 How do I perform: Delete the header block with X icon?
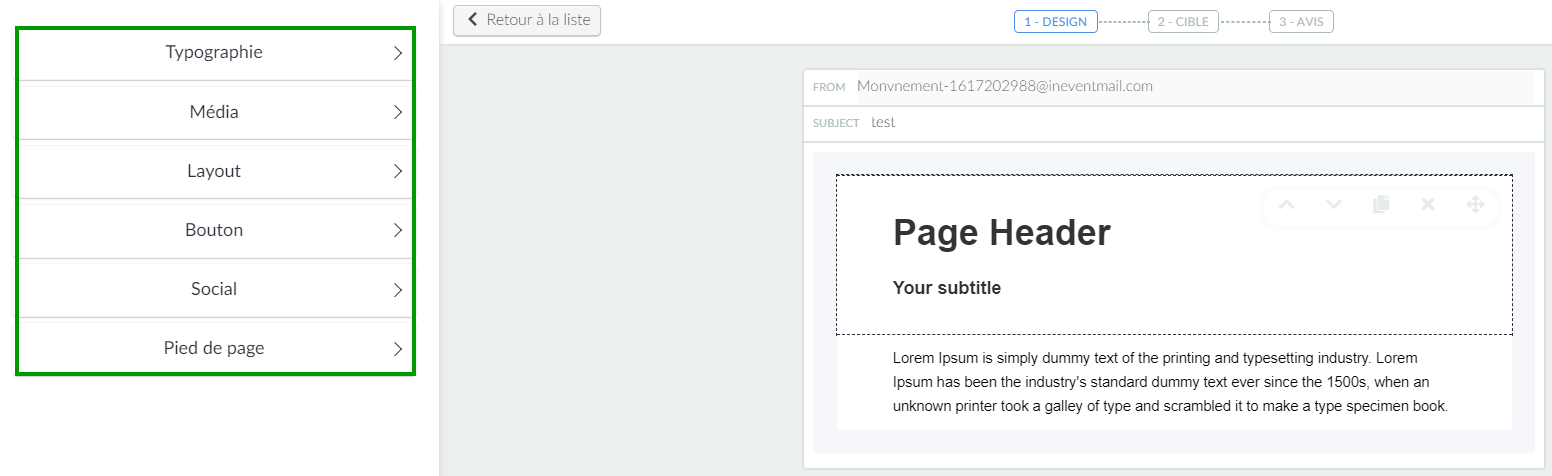tap(1428, 205)
